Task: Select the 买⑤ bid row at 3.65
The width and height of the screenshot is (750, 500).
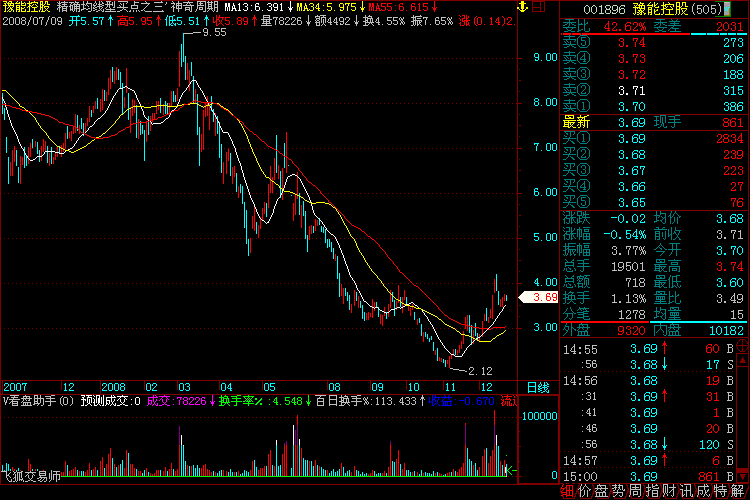Action: click(653, 202)
